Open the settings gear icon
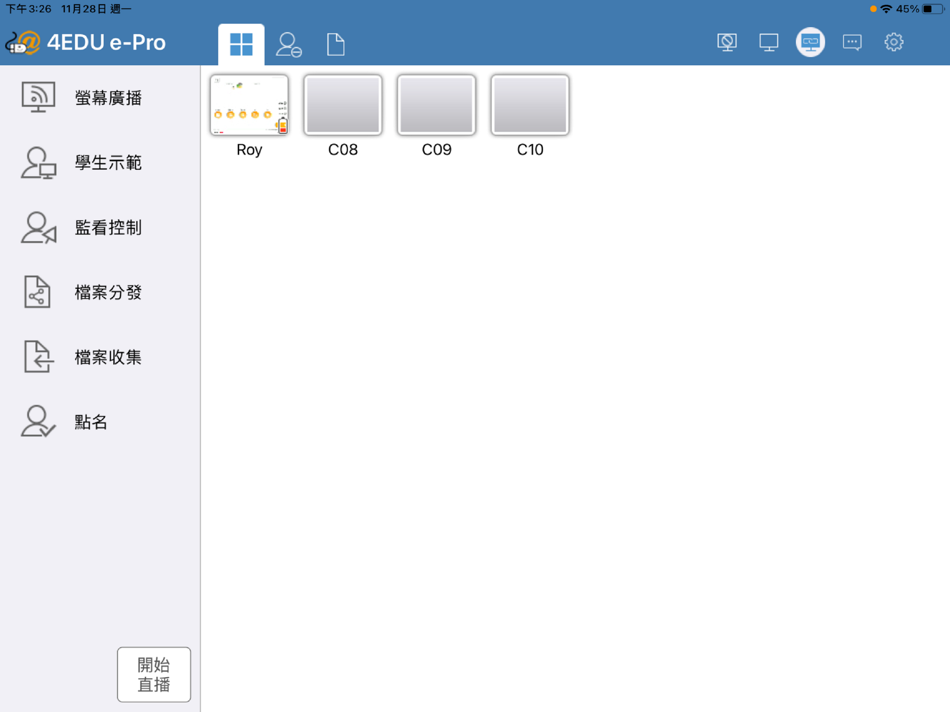Image resolution: width=950 pixels, height=712 pixels. [894, 42]
